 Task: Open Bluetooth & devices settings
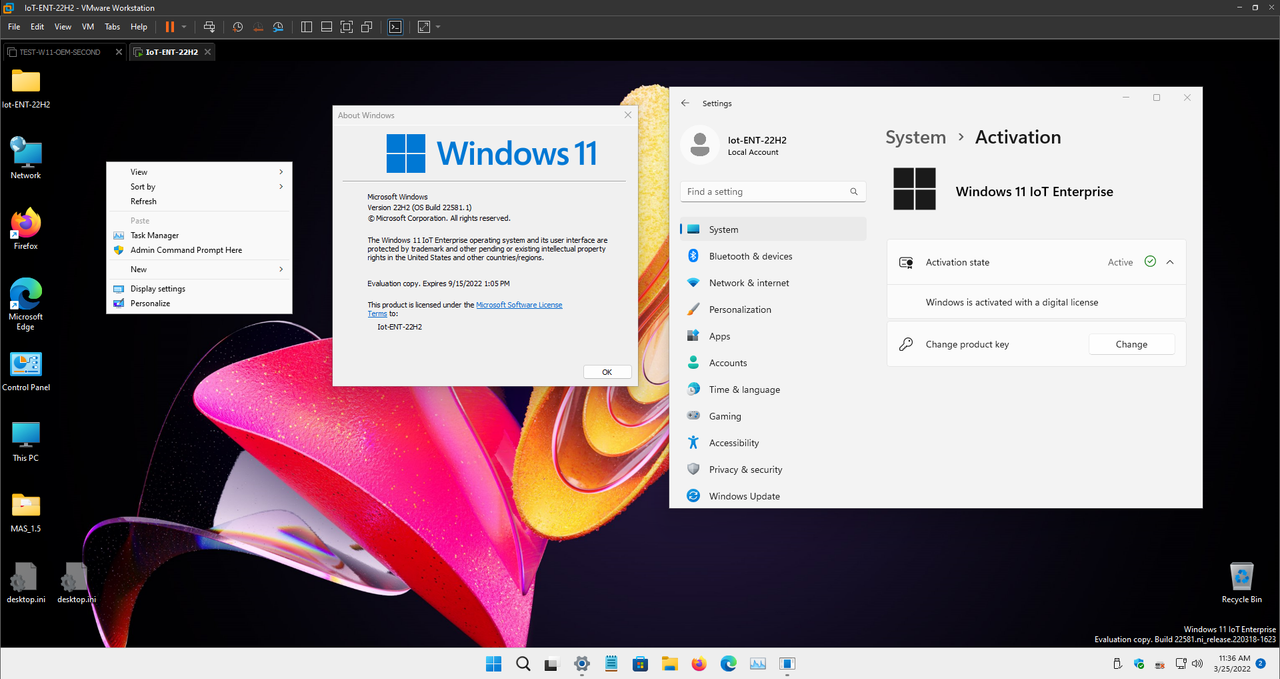point(773,256)
